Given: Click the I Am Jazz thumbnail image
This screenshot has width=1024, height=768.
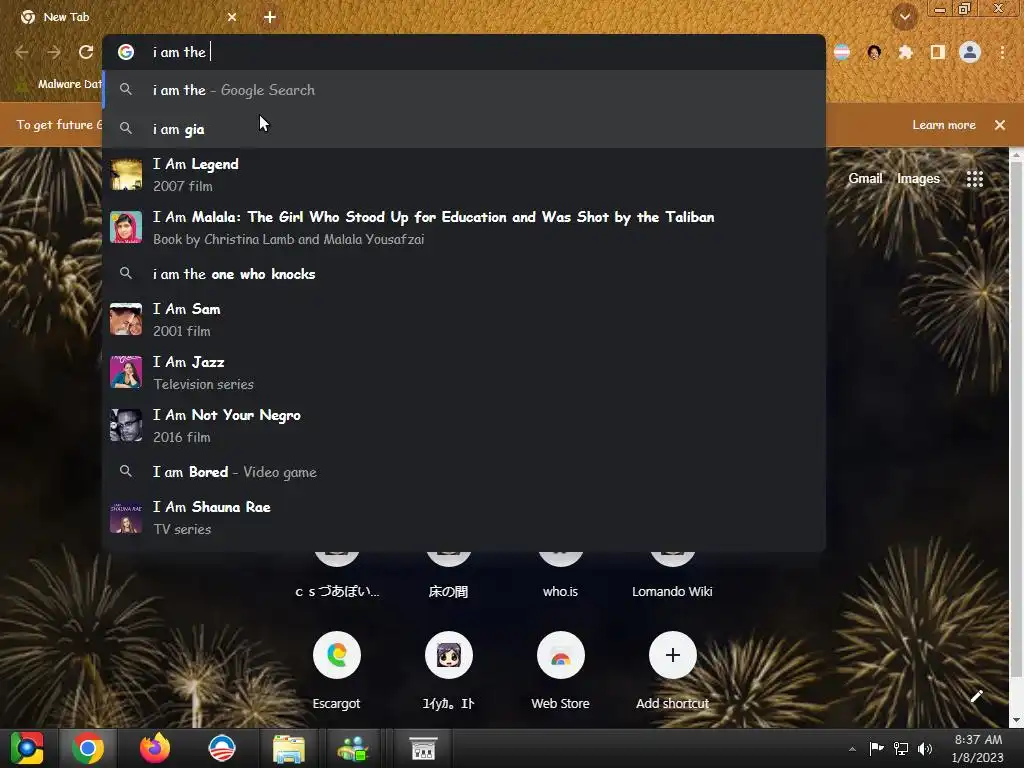Looking at the screenshot, I should coord(126,372).
